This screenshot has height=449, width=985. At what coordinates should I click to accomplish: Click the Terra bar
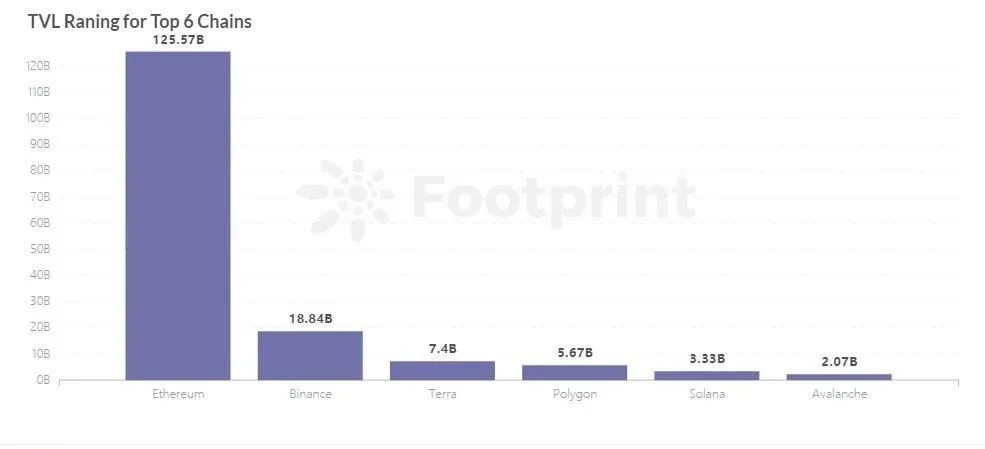point(442,371)
